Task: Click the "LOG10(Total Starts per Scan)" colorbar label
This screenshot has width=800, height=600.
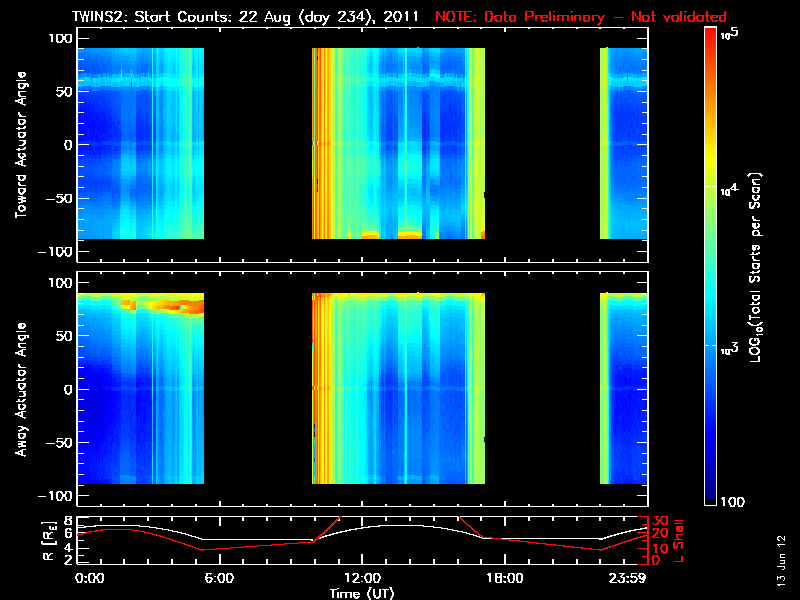Action: point(755,267)
